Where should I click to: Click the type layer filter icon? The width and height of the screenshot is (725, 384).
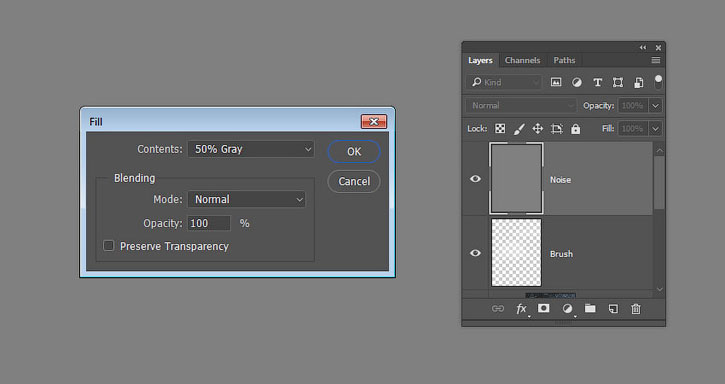click(597, 82)
